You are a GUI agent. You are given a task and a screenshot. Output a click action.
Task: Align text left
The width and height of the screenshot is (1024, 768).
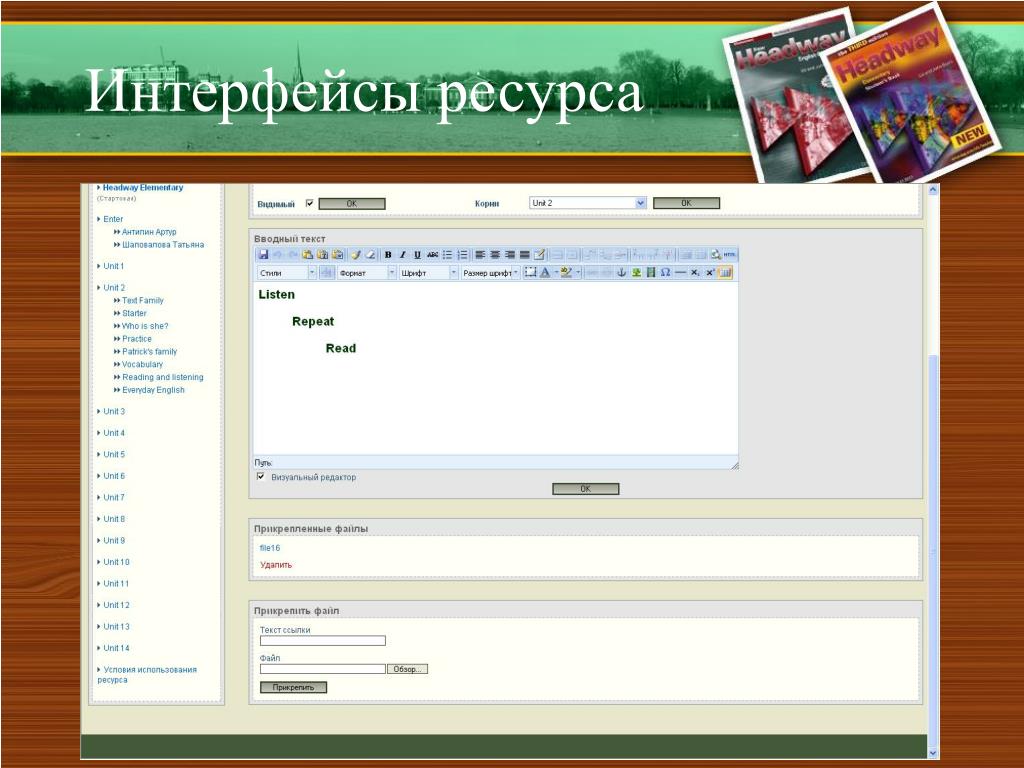tap(481, 255)
